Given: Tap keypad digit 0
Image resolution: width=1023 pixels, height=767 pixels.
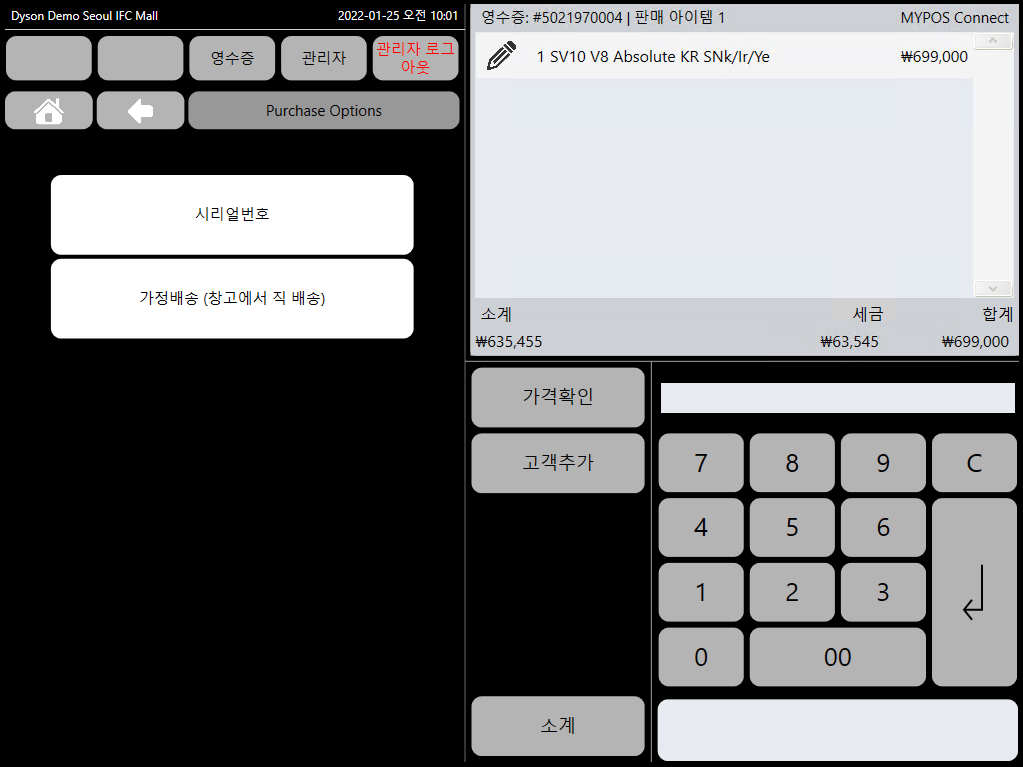Looking at the screenshot, I should click(701, 657).
